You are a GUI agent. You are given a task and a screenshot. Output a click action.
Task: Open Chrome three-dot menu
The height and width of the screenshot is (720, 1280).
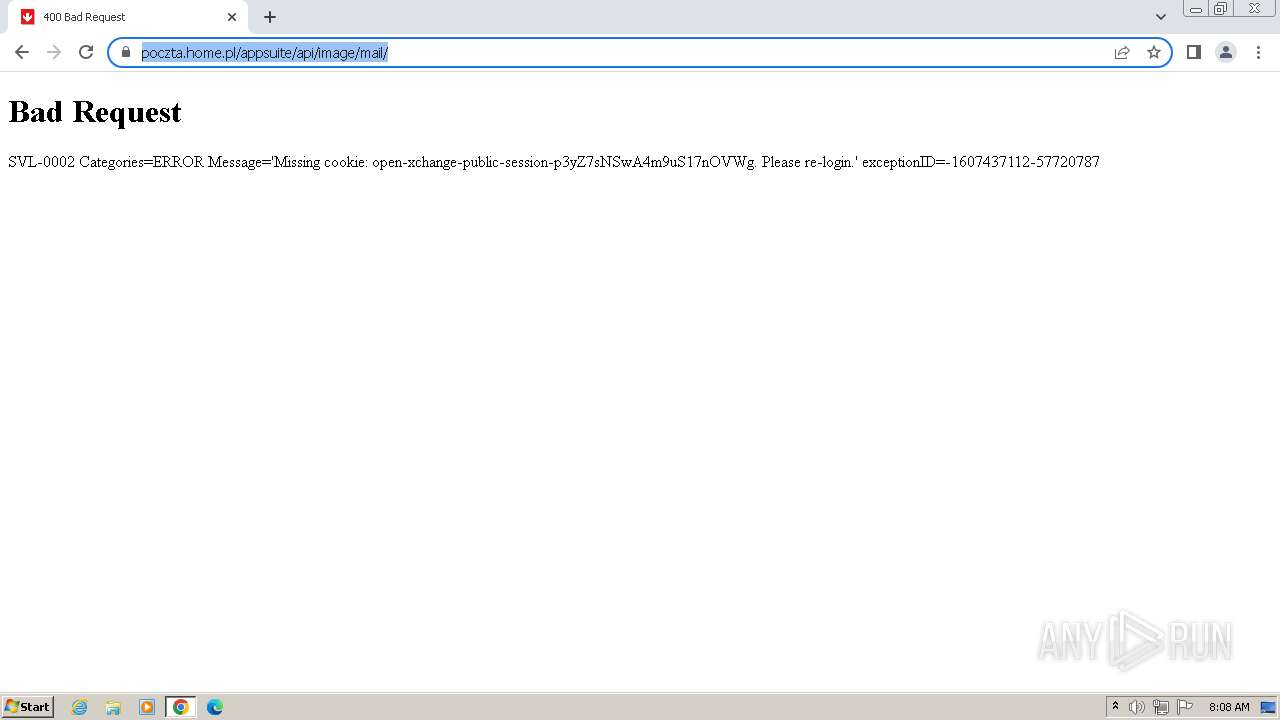[x=1258, y=52]
